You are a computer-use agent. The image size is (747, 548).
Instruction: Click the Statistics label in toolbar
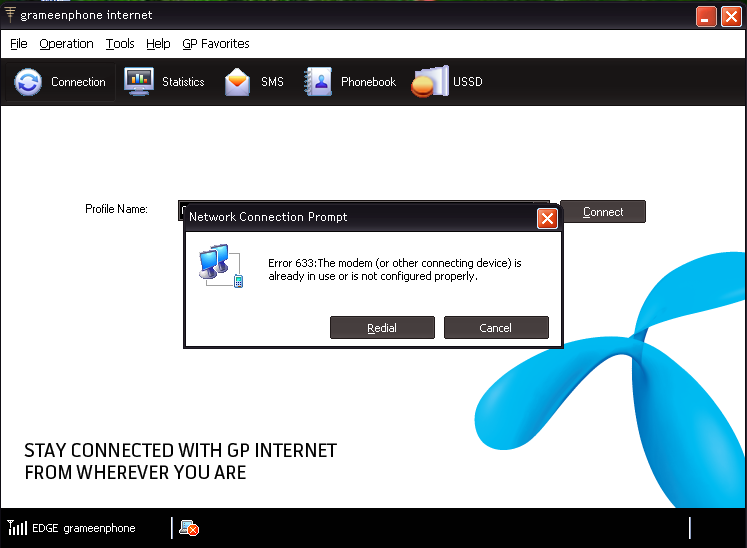pyautogui.click(x=183, y=82)
